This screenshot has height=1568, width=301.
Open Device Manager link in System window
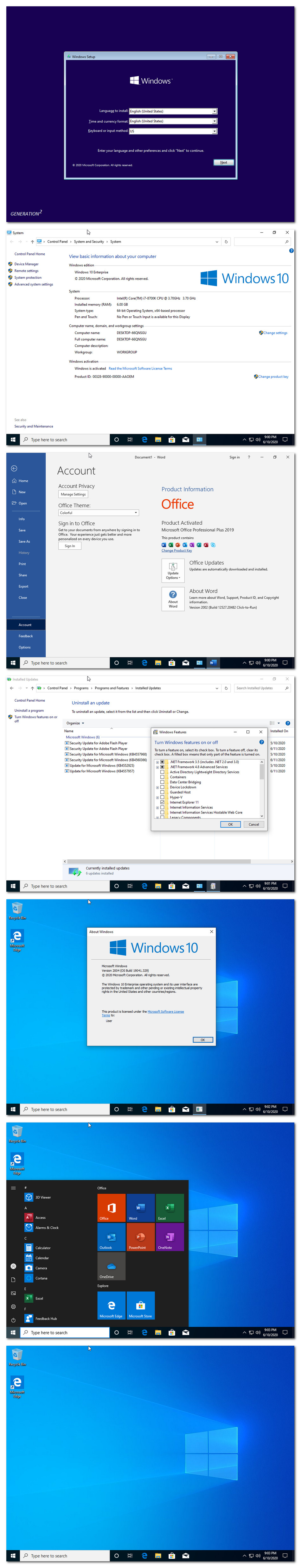(x=26, y=264)
